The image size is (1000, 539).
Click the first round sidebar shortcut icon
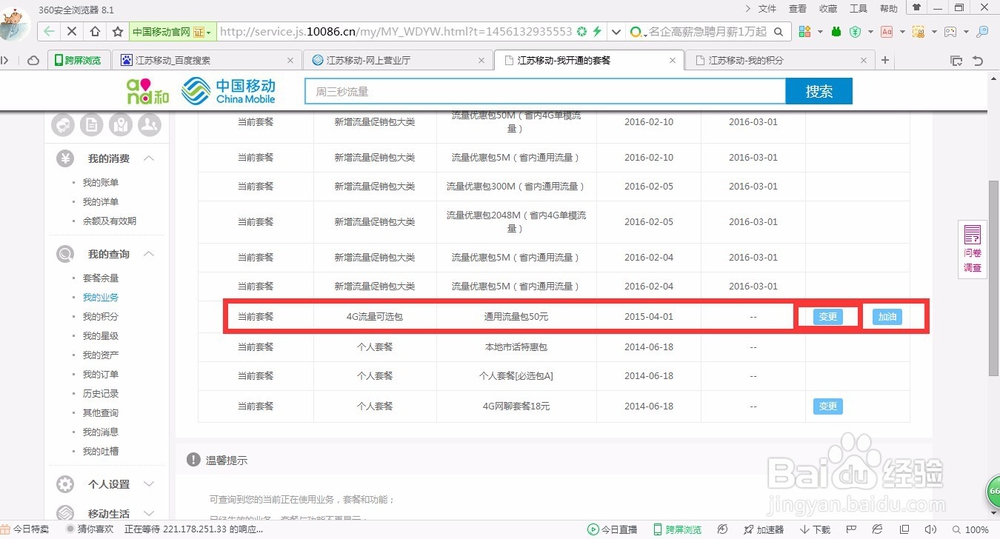point(63,124)
